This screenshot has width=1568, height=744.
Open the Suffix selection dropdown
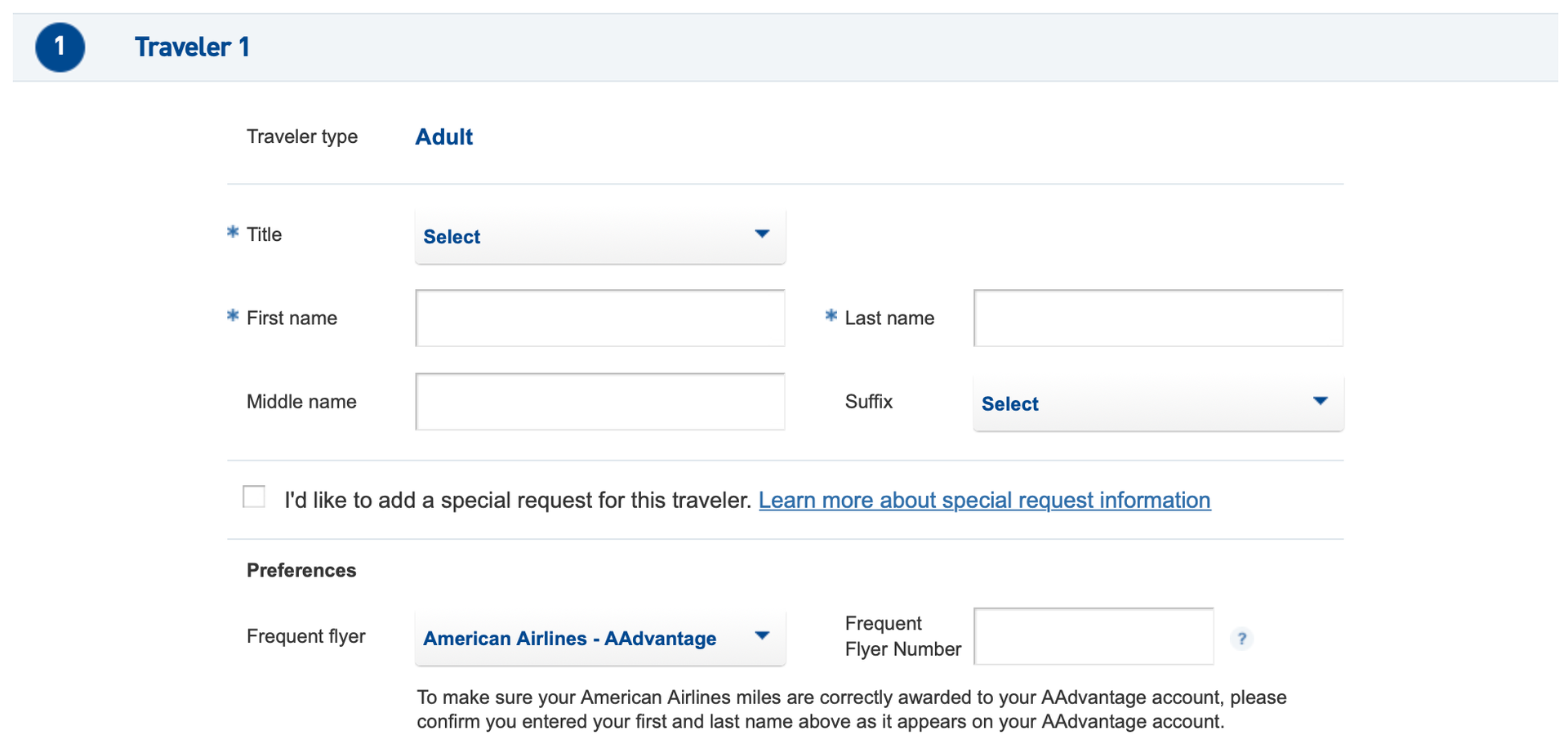(x=1157, y=403)
